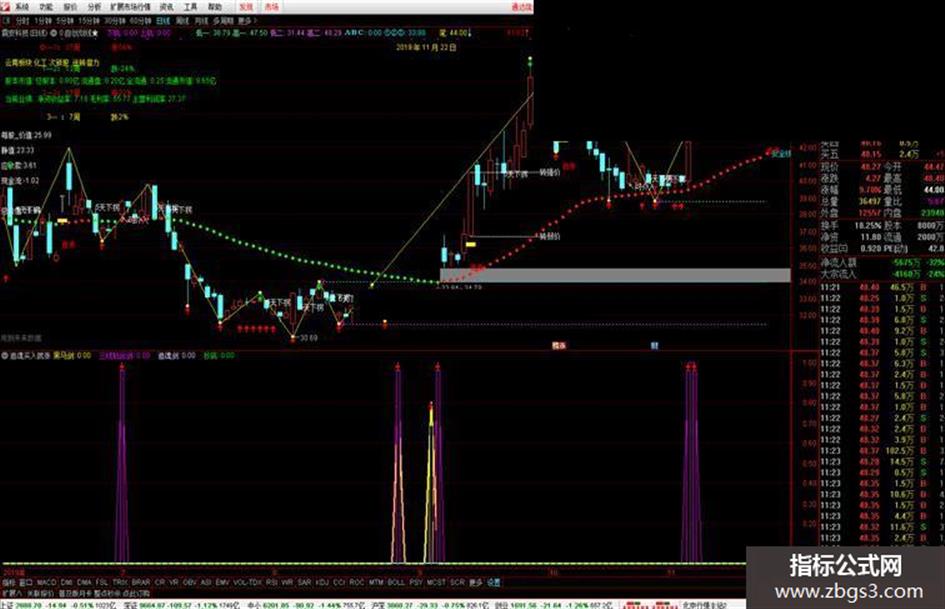945x609 pixels.
Task: Click the 深证 index in status bar
Action: (x=130, y=604)
